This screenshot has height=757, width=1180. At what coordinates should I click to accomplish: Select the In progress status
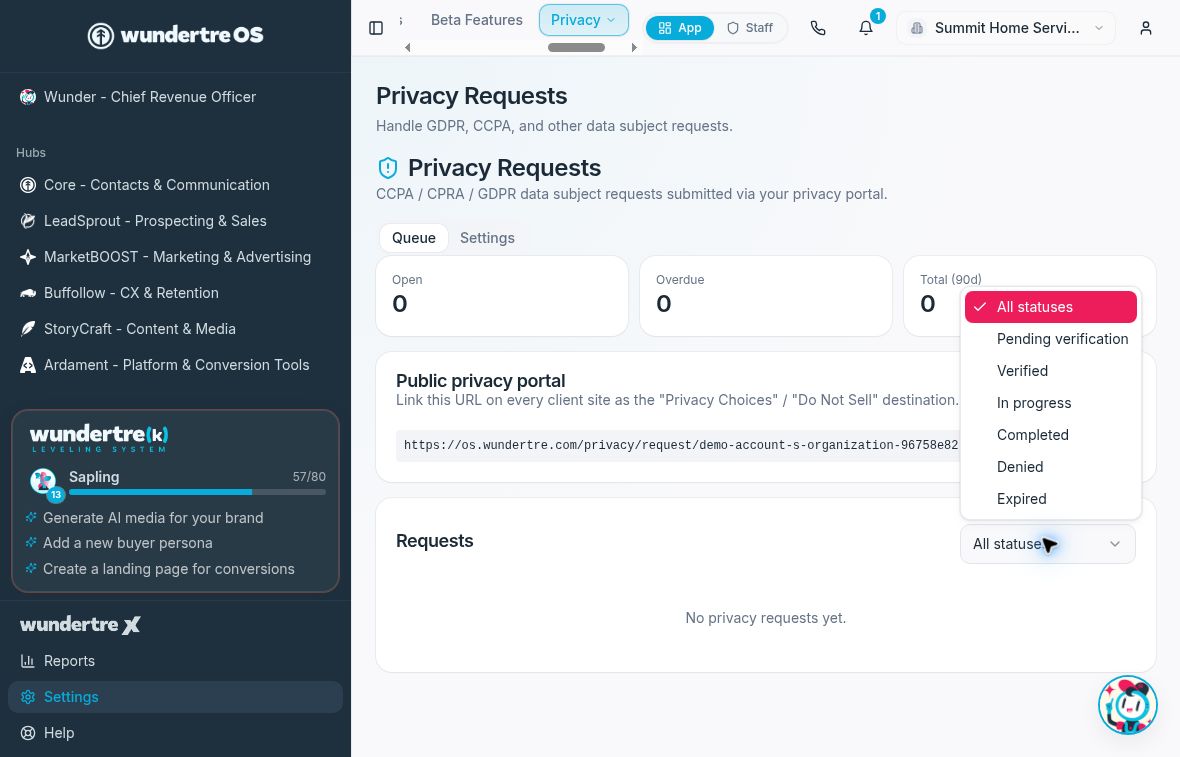[1051, 403]
